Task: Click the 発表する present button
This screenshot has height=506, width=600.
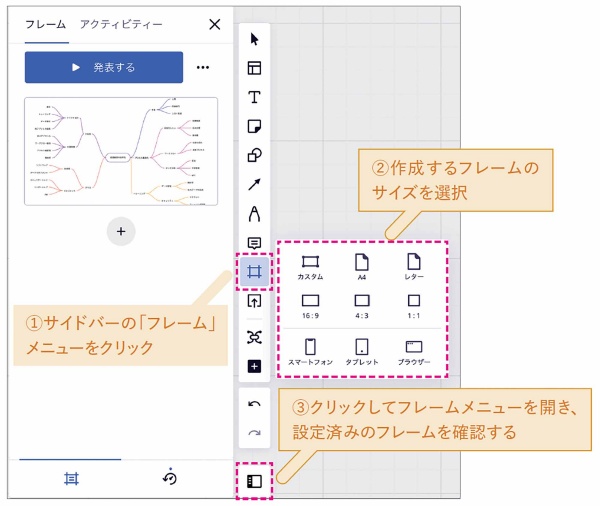Action: (x=104, y=68)
